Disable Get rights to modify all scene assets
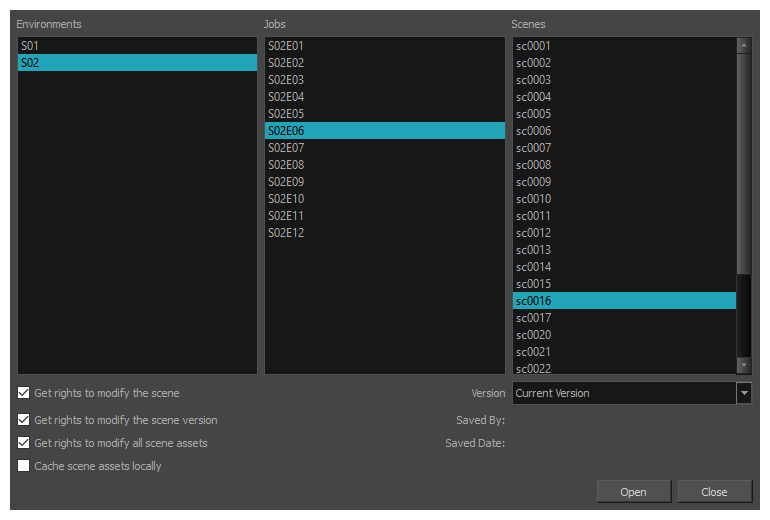 tap(24, 443)
